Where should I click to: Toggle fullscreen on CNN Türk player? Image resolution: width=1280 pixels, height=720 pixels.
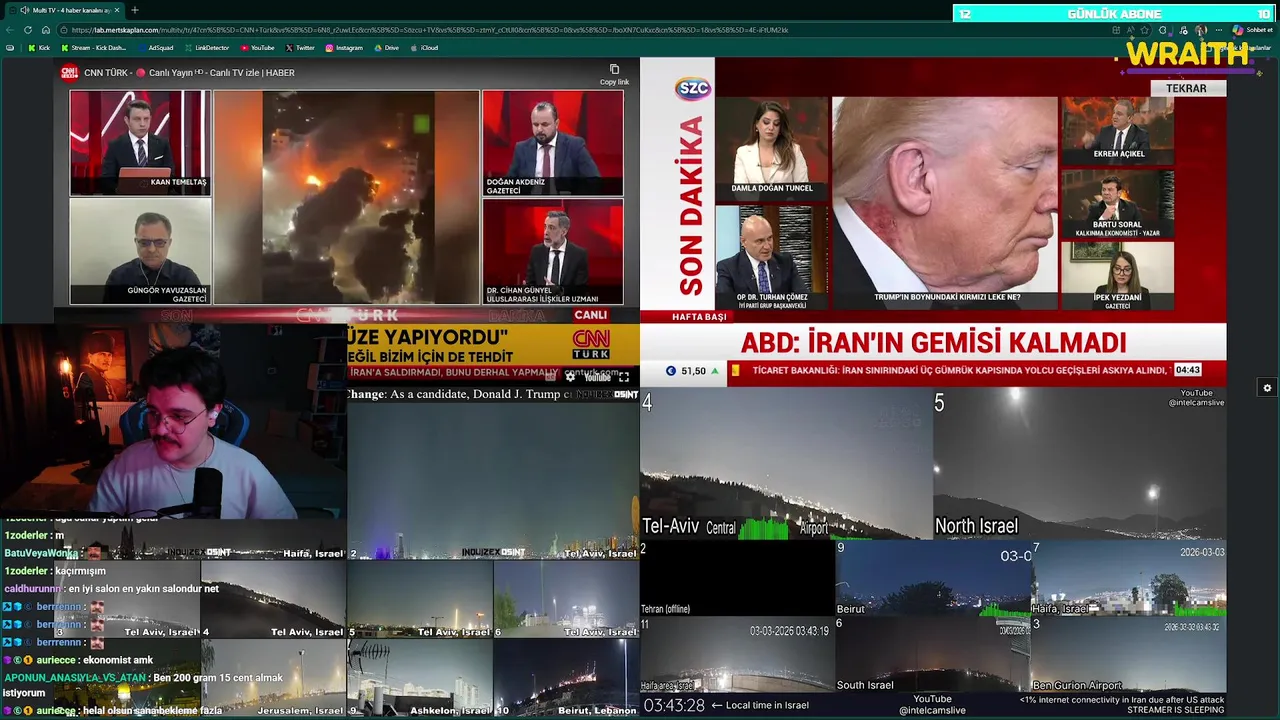tap(624, 377)
